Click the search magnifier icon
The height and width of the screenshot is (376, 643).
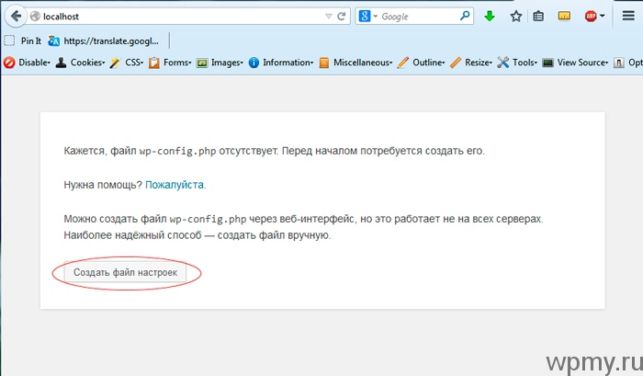click(x=465, y=16)
